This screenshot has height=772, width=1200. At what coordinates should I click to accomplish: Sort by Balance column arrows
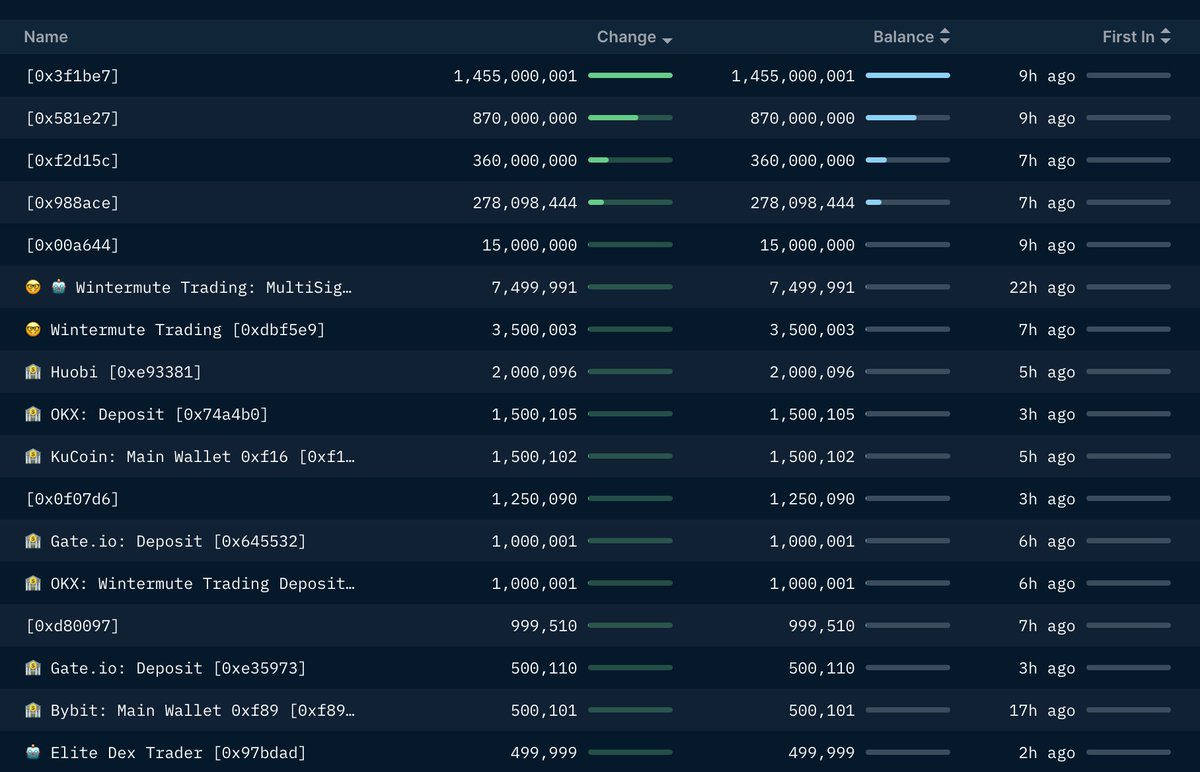tap(945, 37)
